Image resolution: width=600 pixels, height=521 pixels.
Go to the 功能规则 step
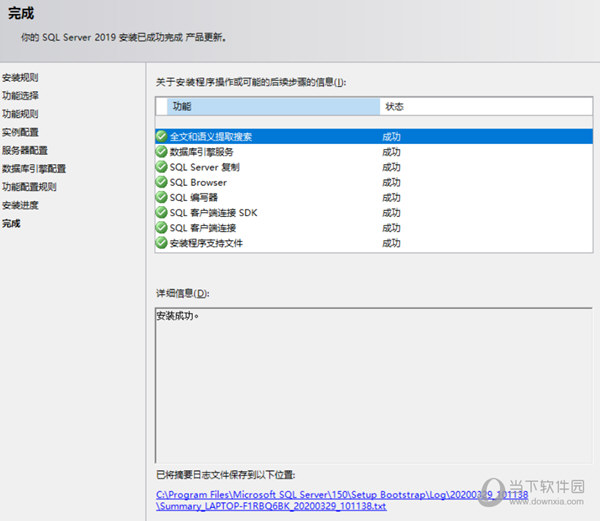click(x=20, y=114)
